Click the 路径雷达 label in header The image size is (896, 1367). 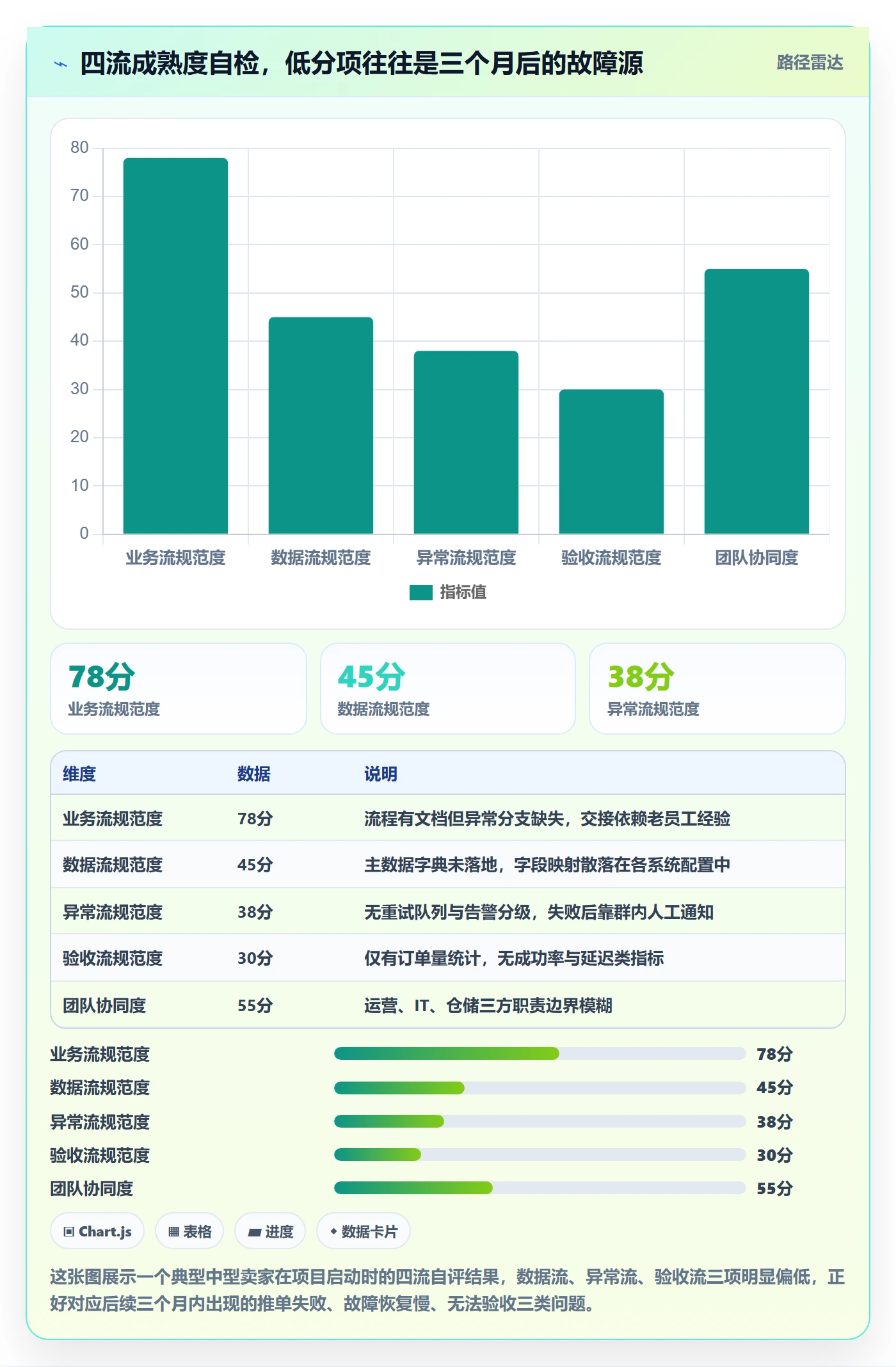point(810,62)
